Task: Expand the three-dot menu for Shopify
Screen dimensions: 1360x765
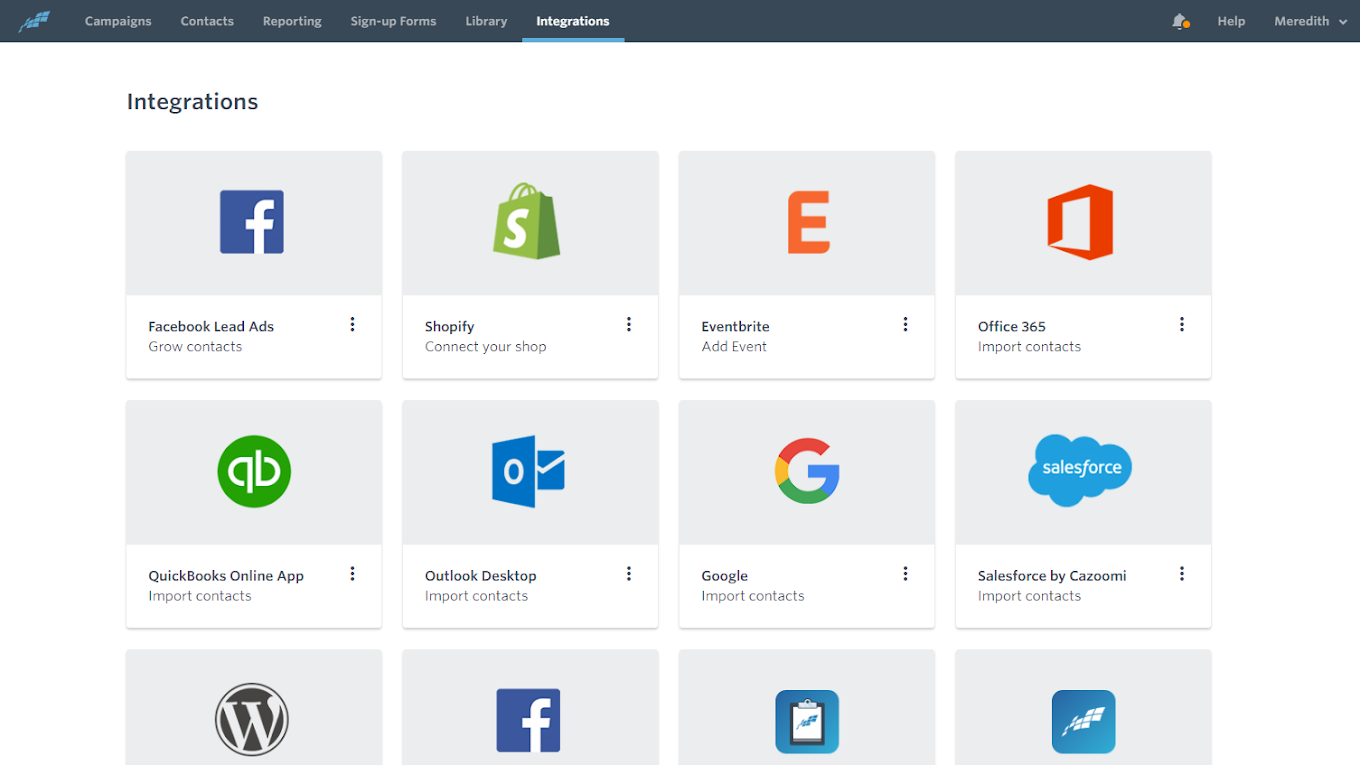Action: pyautogui.click(x=629, y=324)
